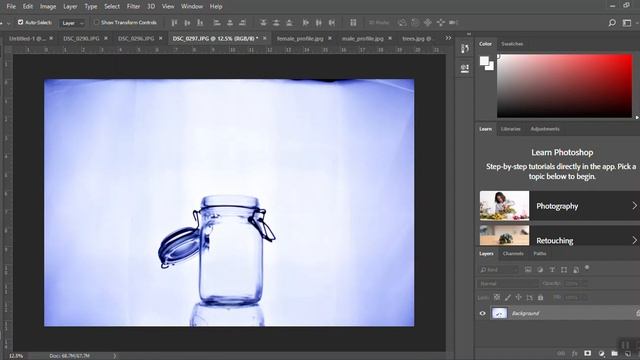Hide the Background layer with eye icon
The image size is (640, 360).
[482, 313]
